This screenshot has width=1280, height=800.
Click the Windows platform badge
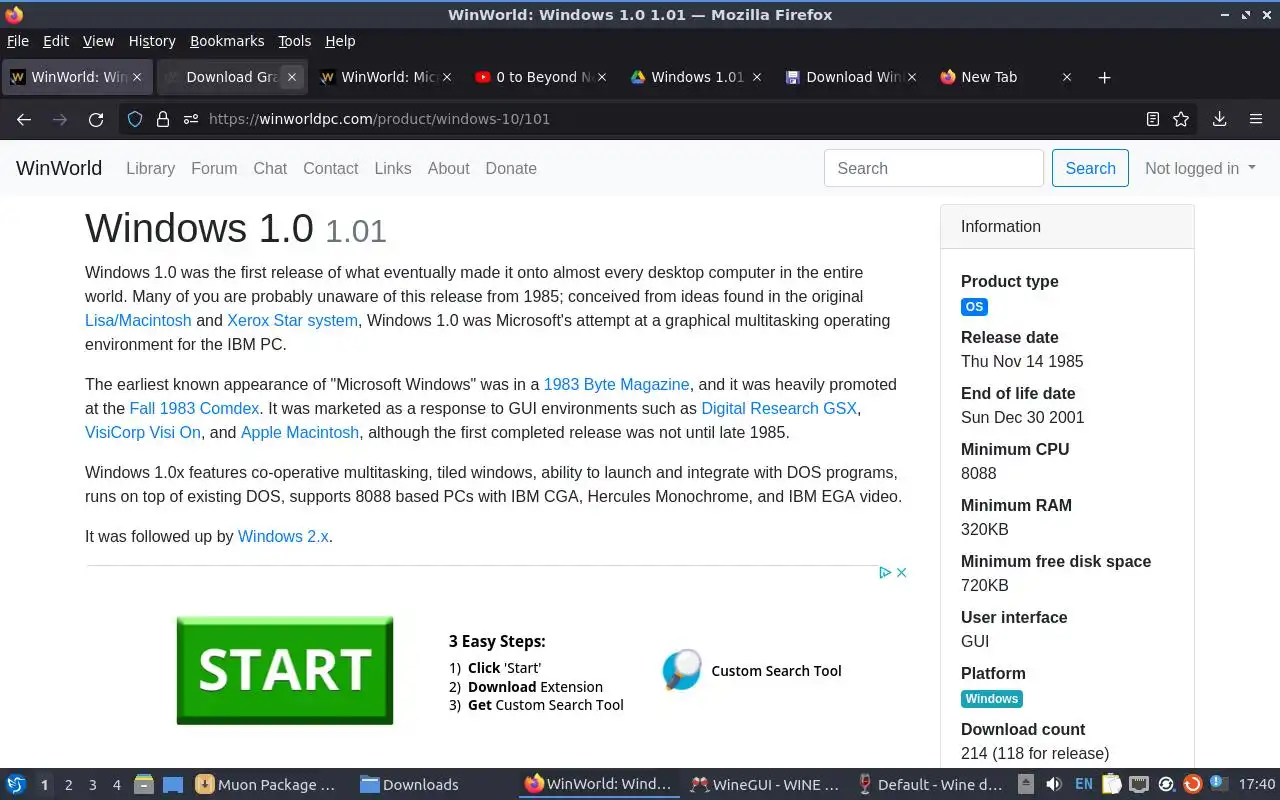click(x=992, y=699)
